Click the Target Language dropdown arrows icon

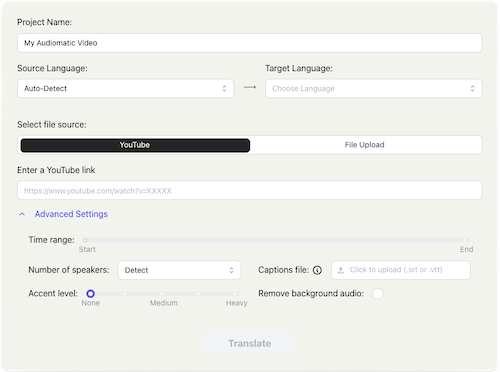coord(472,88)
